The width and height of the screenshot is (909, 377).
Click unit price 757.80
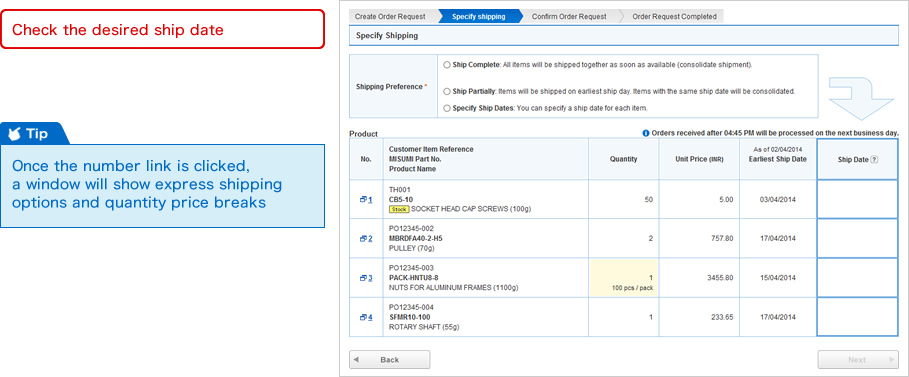[x=722, y=238]
